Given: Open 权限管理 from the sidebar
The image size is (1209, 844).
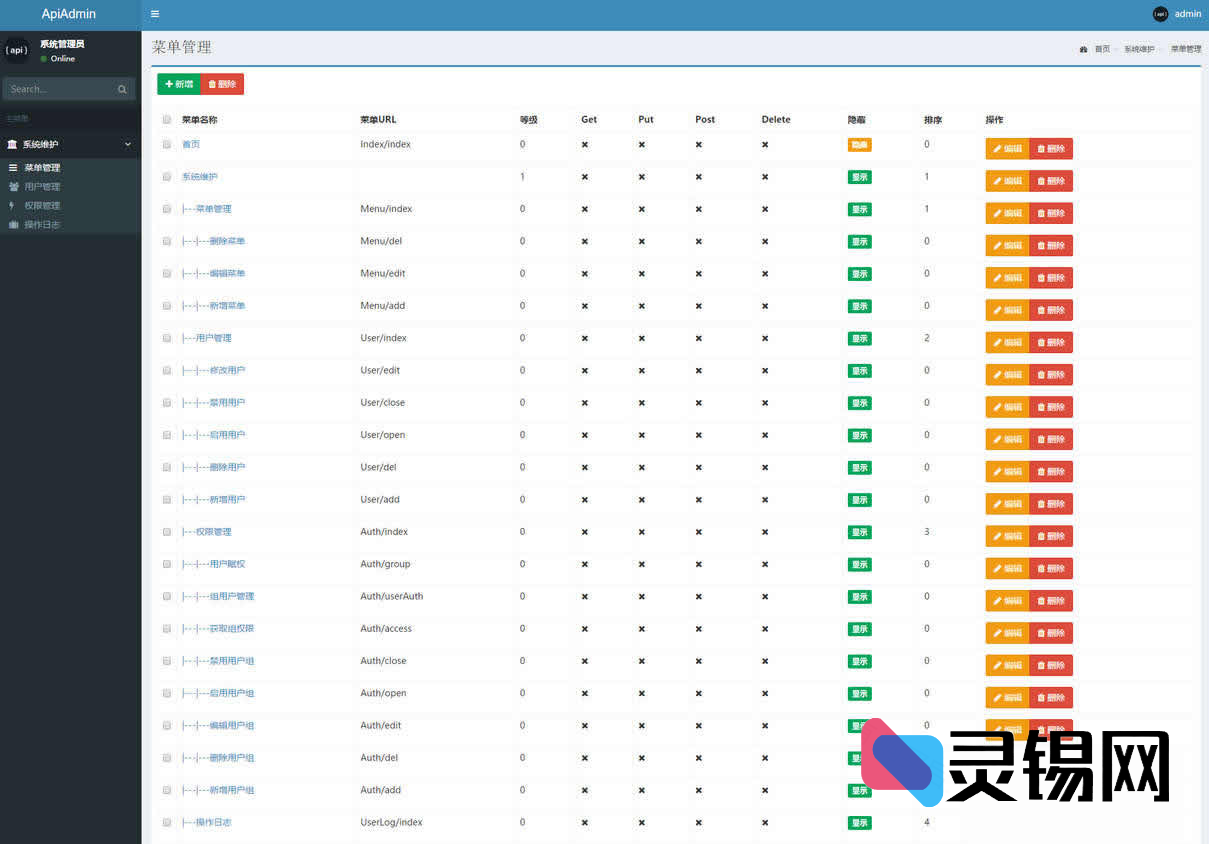Looking at the screenshot, I should tap(40, 206).
